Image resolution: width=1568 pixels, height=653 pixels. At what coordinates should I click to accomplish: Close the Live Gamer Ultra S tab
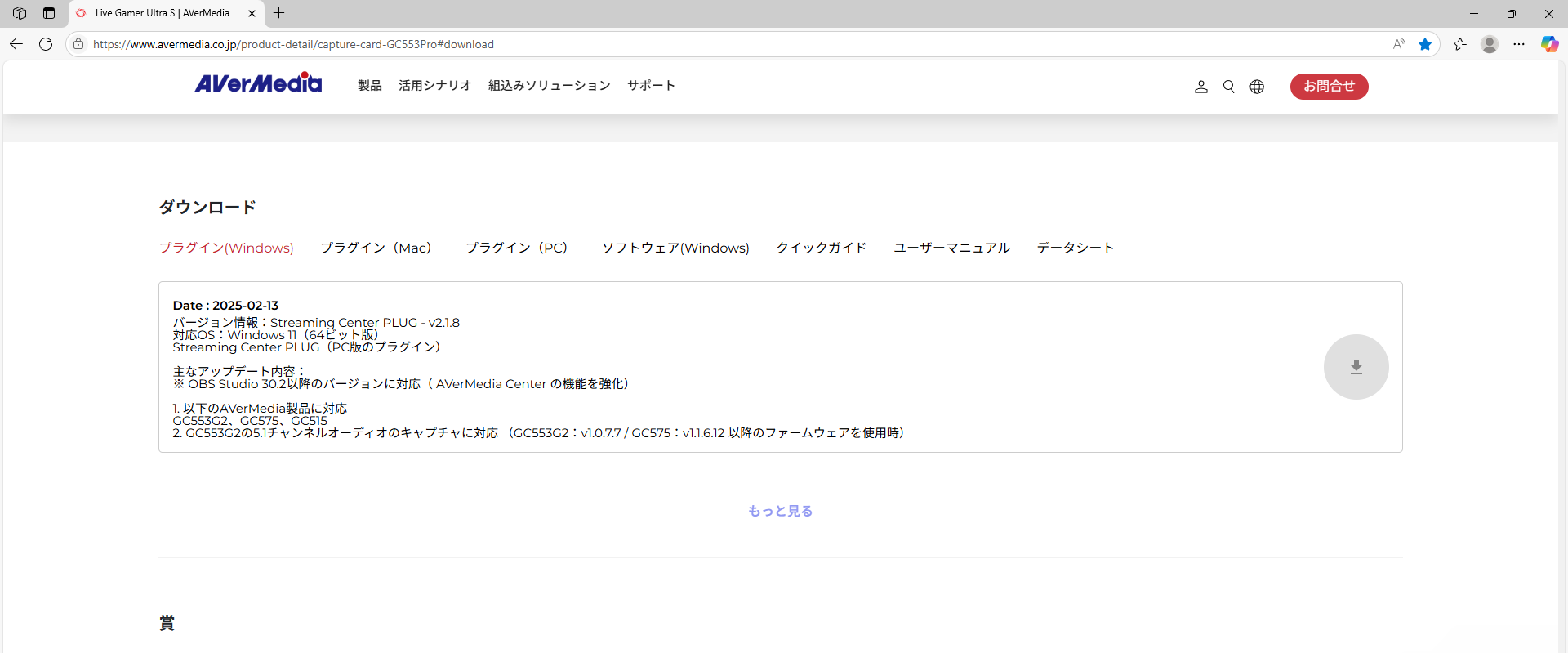pos(252,13)
